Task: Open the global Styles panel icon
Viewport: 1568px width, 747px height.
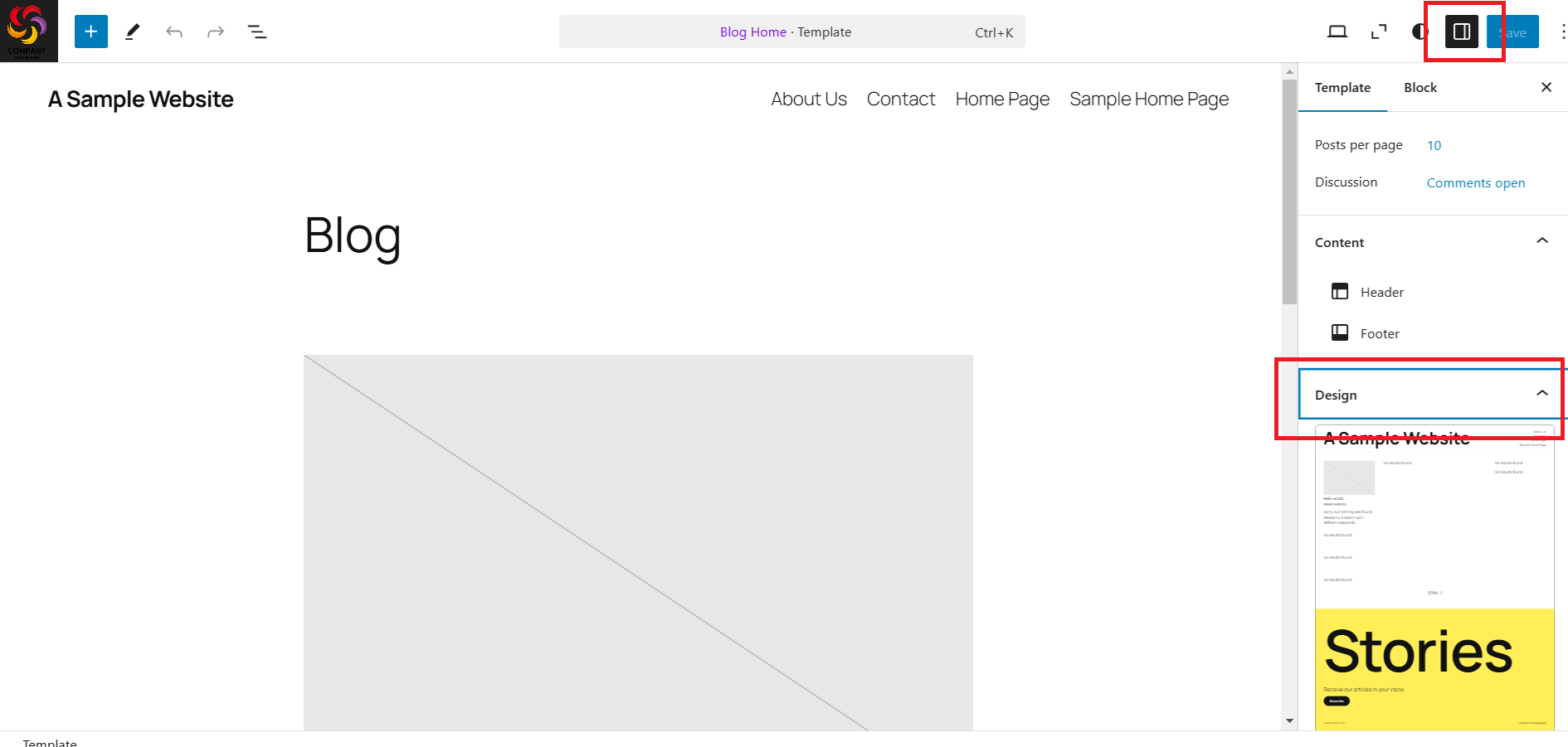Action: tap(1419, 32)
